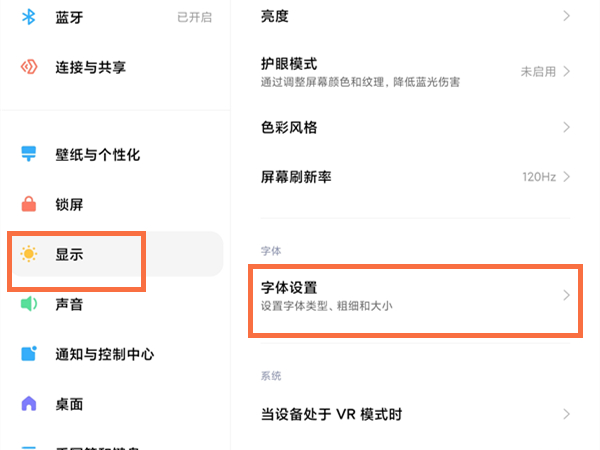Select 蓝牙 in the sidebar
The height and width of the screenshot is (450, 600).
[x=70, y=17]
